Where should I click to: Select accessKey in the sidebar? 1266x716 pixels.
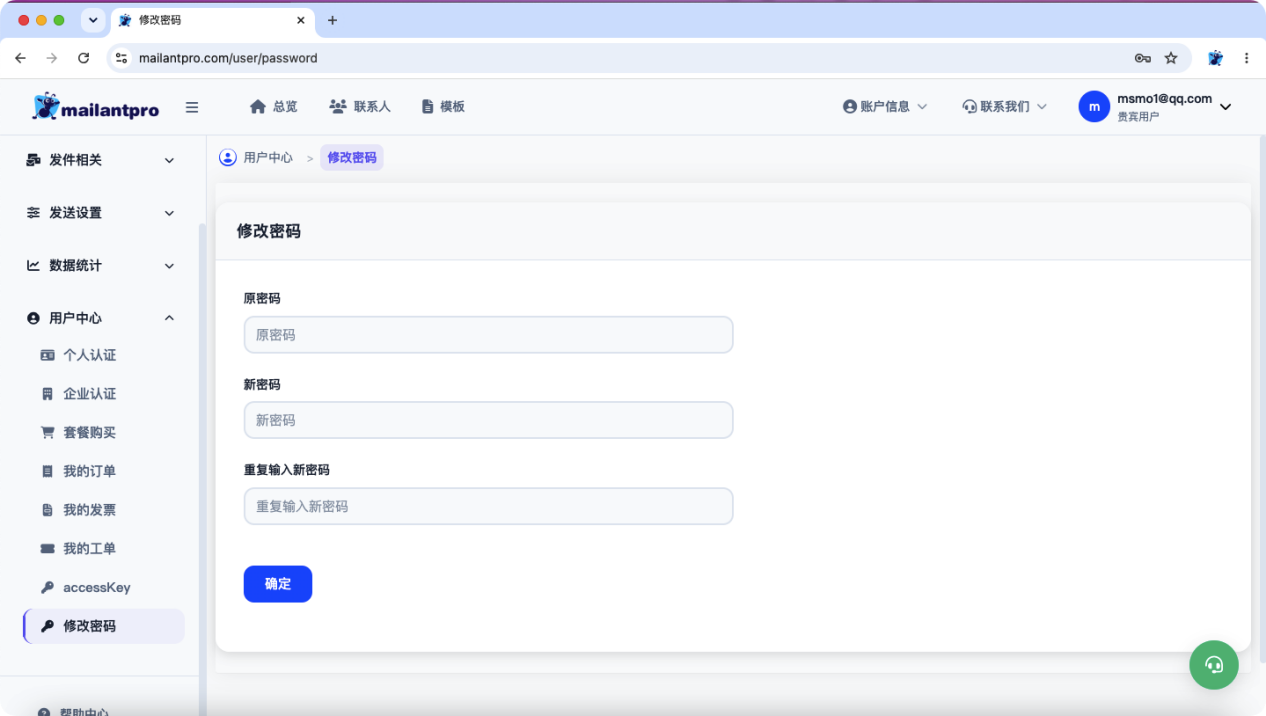(97, 588)
